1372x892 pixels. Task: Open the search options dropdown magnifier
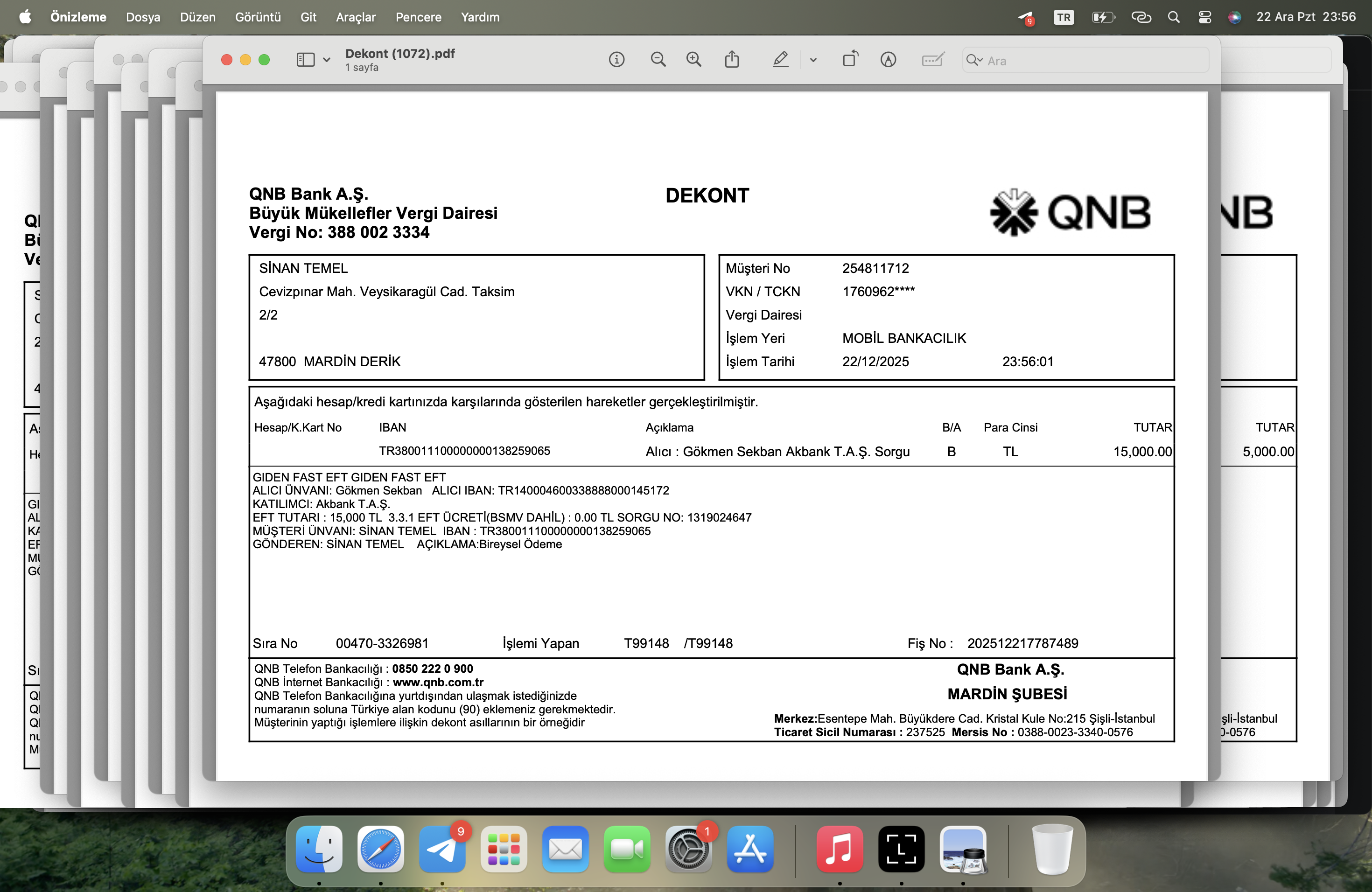point(973,60)
